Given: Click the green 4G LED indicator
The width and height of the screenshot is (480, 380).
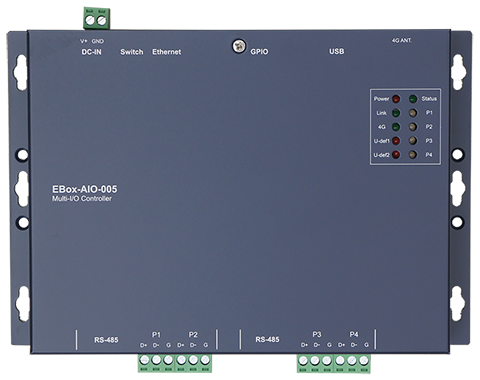Looking at the screenshot, I should (x=396, y=127).
